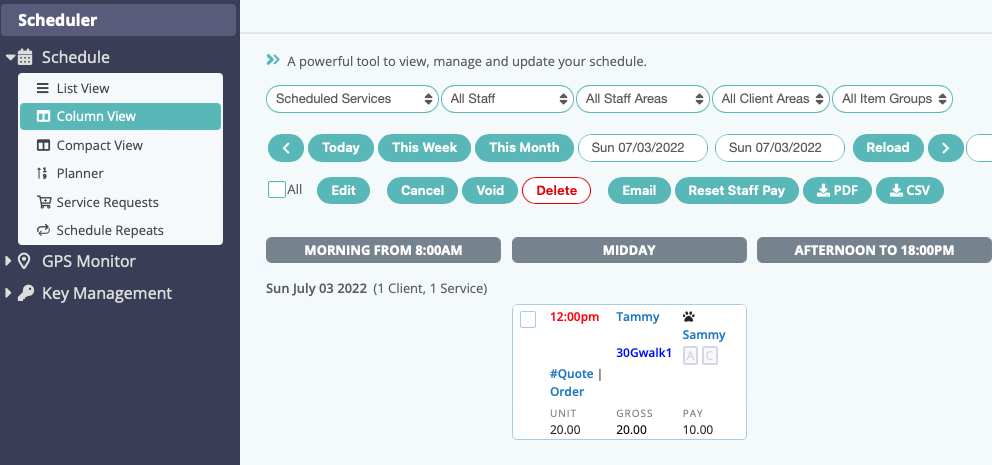Select the 12:00pm service checkbox
Screen dimensions: 992x465
click(x=528, y=319)
